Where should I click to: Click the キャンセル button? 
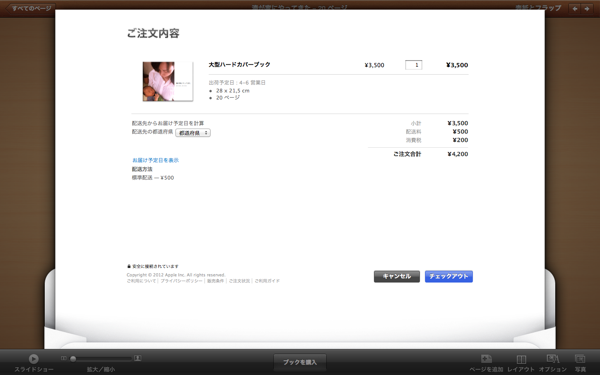tap(396, 276)
